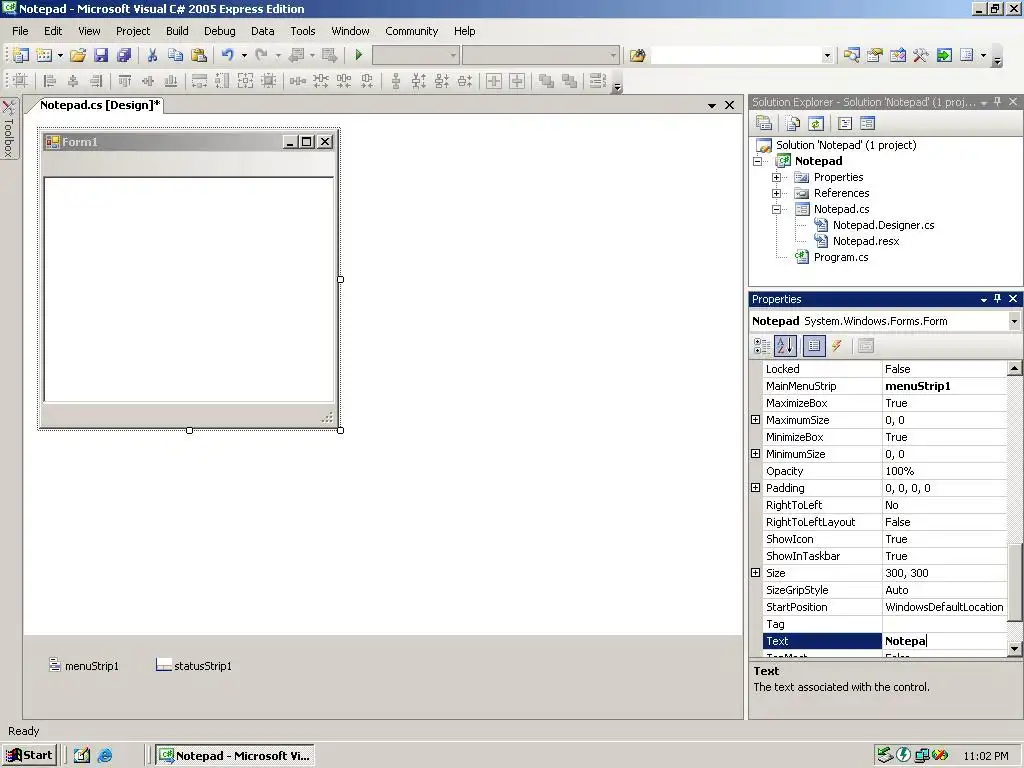Launch Internet Explorer from quick launch
The height and width of the screenshot is (768, 1024).
(104, 756)
